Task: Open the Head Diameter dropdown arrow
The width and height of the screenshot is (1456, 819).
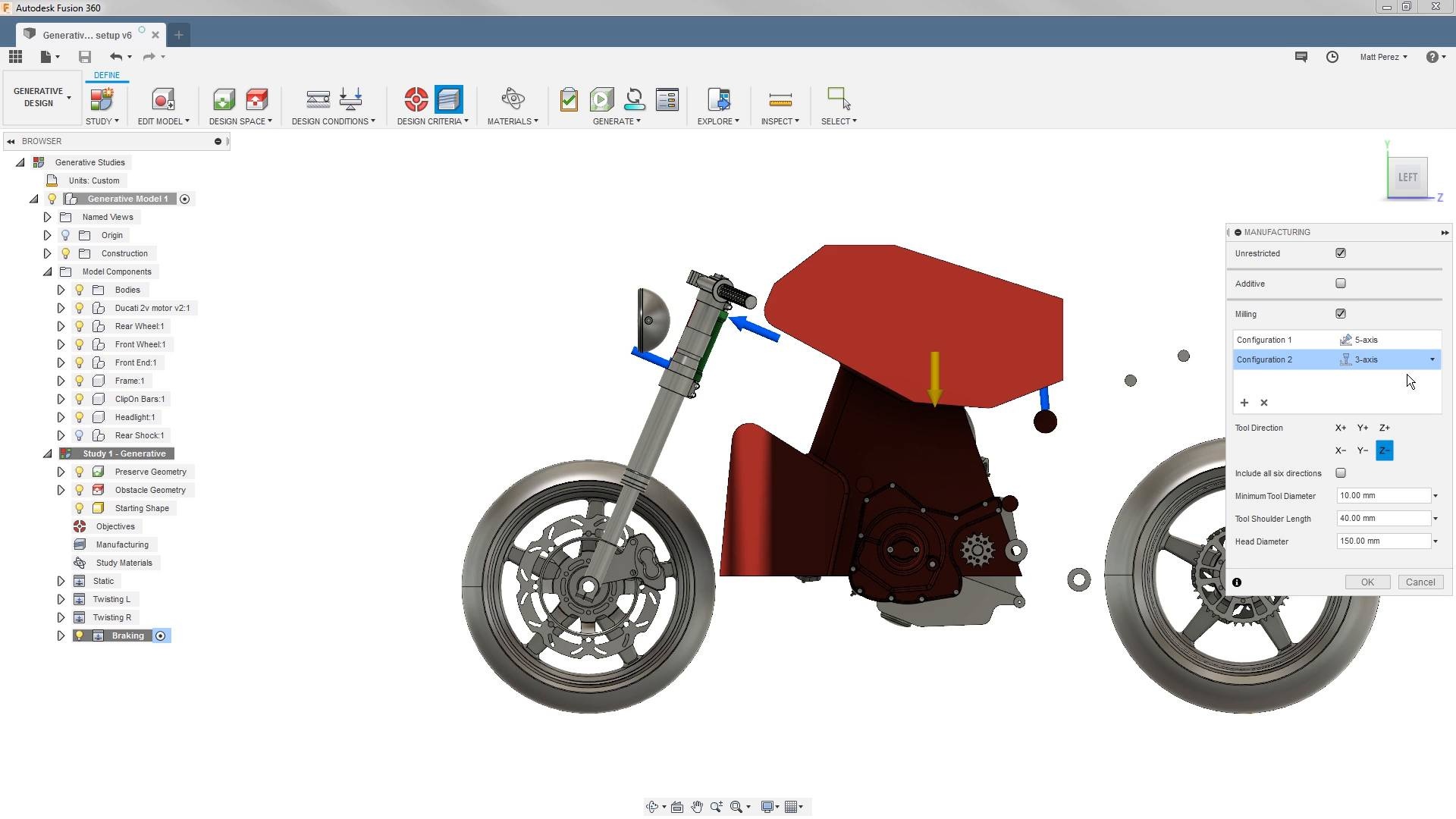Action: tap(1434, 541)
